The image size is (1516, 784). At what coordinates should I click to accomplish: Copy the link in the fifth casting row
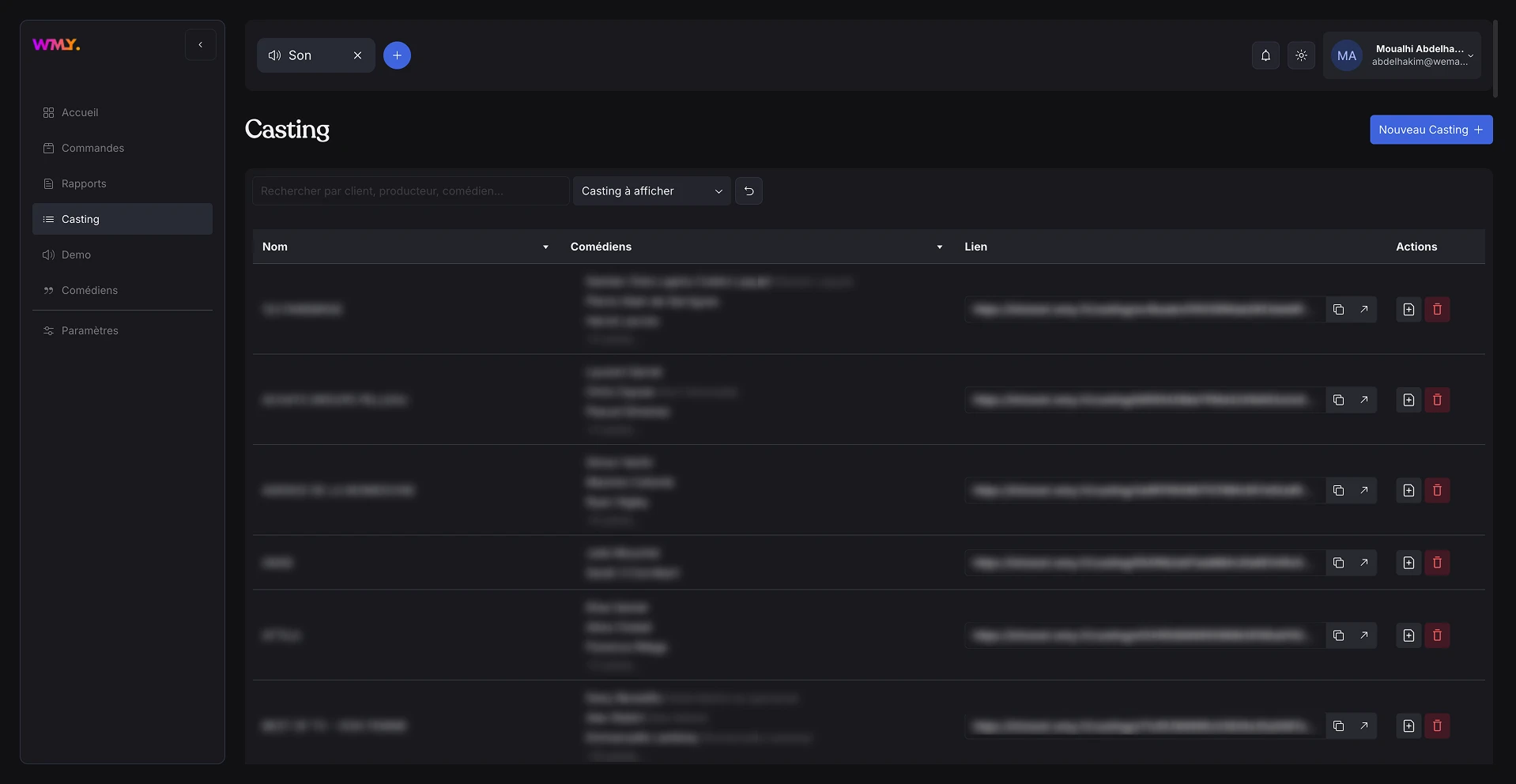point(1338,635)
